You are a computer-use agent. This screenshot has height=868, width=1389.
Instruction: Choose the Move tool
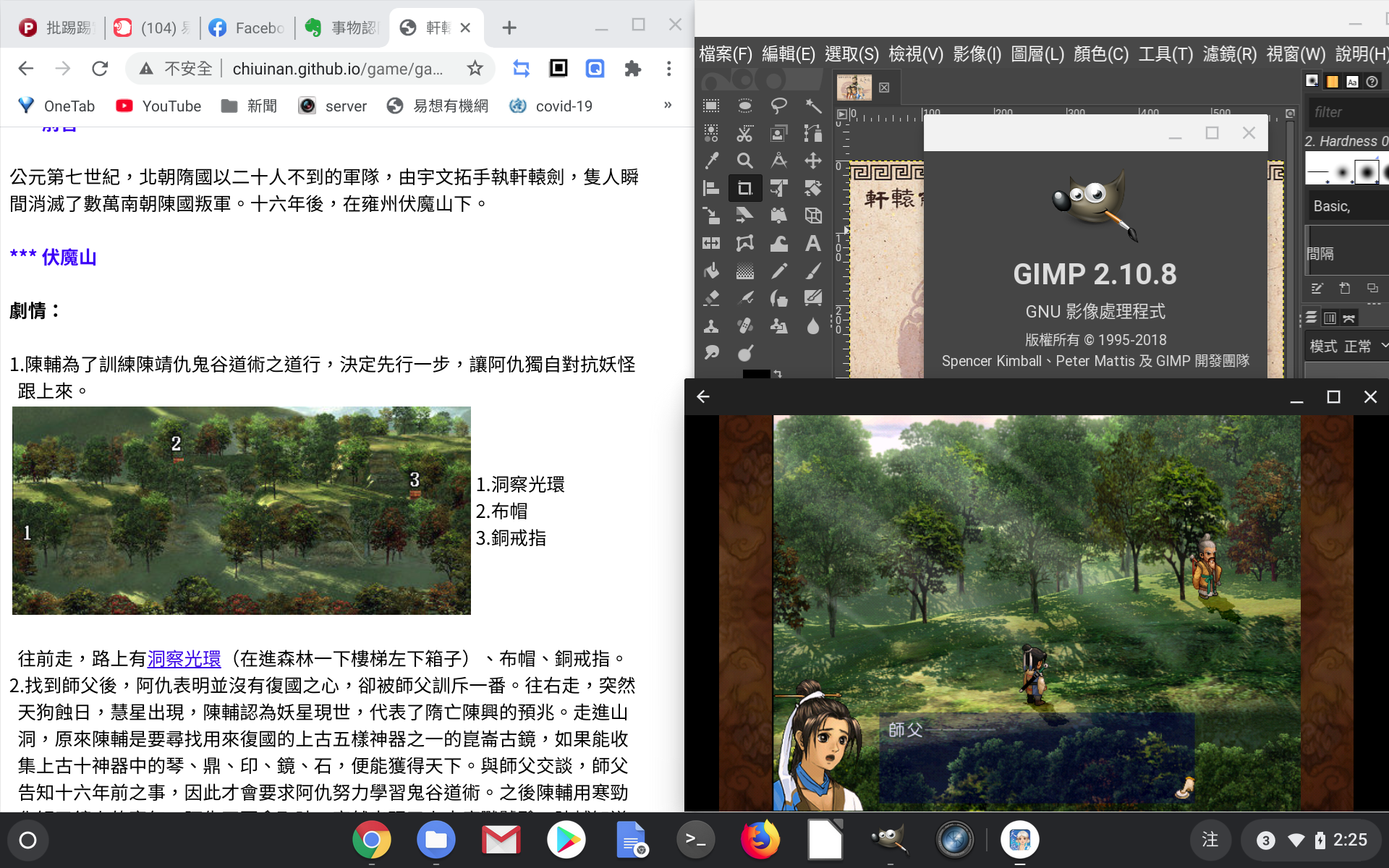pos(812,161)
